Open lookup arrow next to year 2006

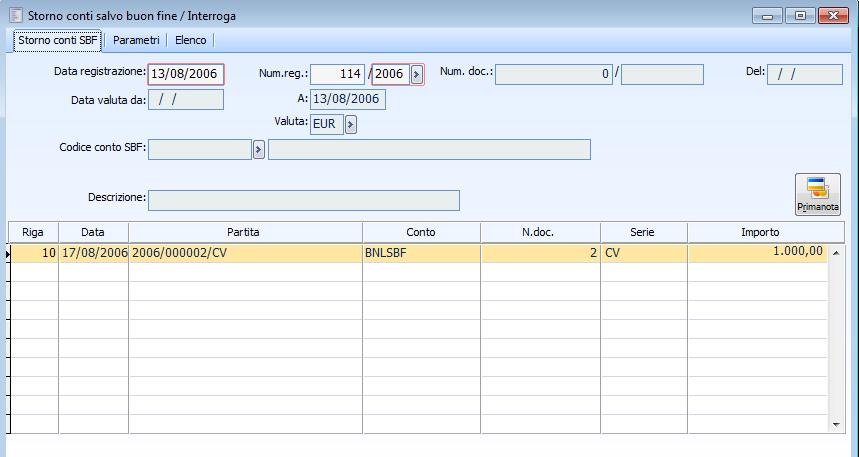pos(417,74)
